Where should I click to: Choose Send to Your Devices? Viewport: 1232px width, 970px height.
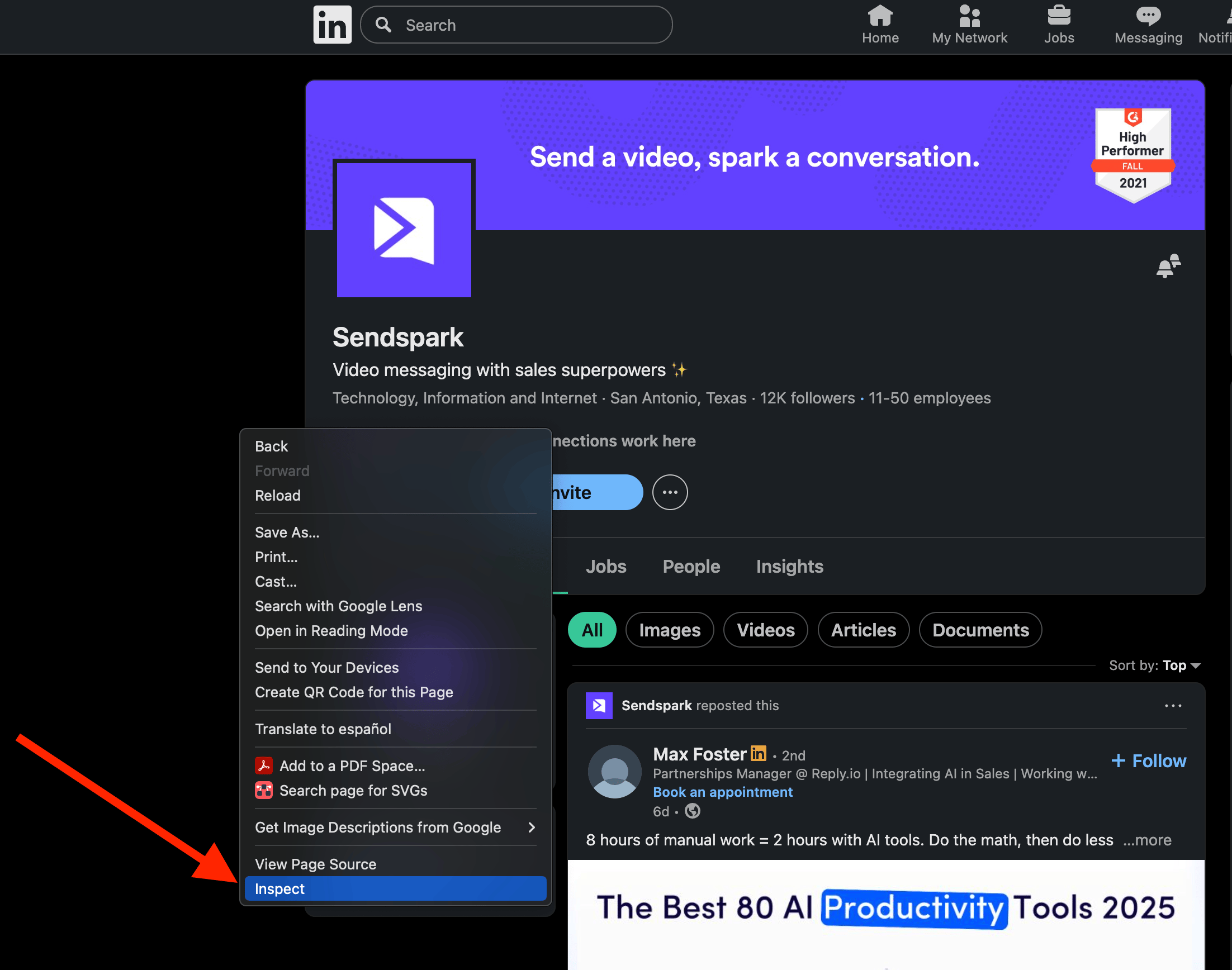click(x=395, y=667)
